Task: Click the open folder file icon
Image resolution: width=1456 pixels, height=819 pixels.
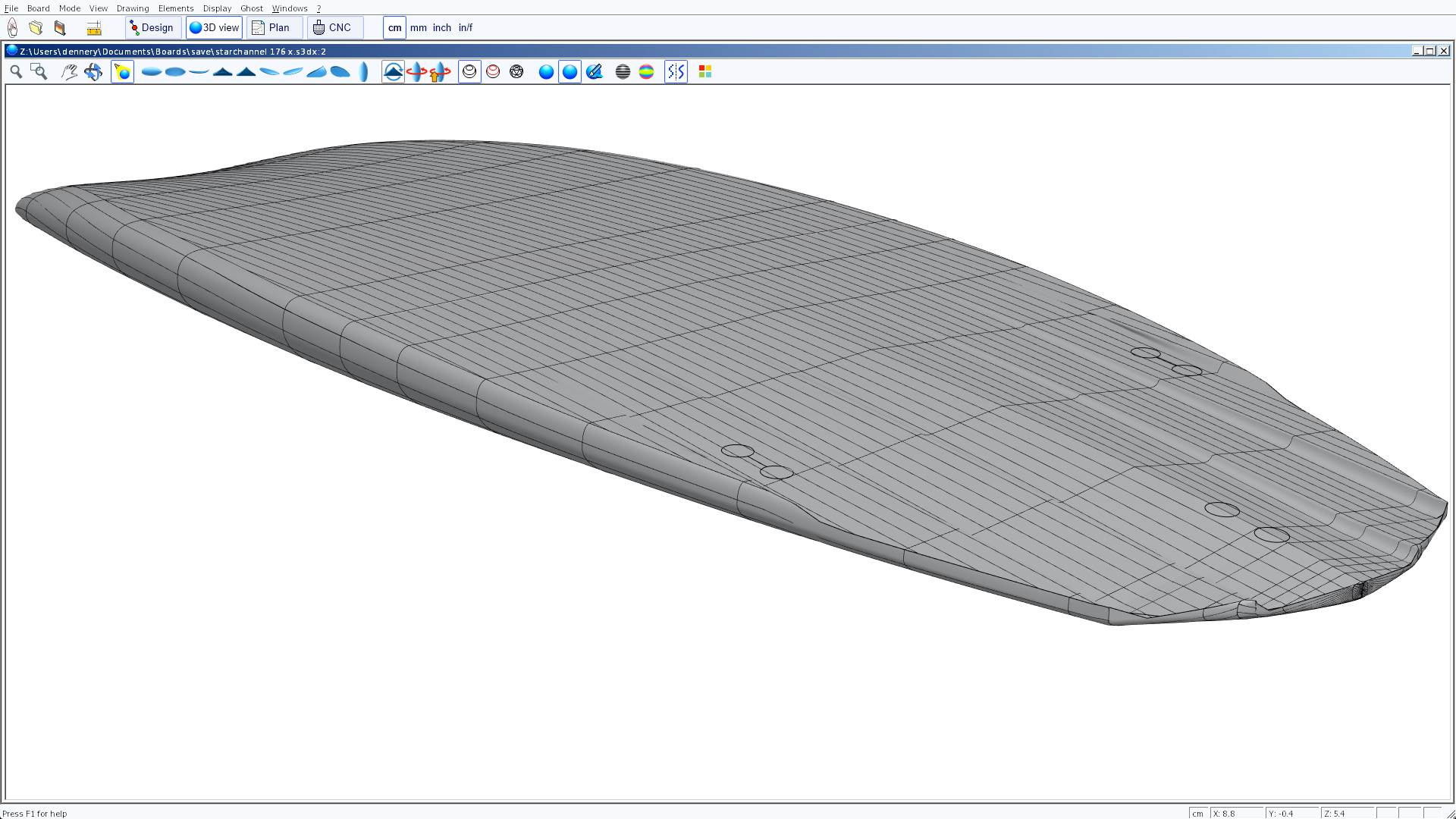Action: pyautogui.click(x=36, y=28)
